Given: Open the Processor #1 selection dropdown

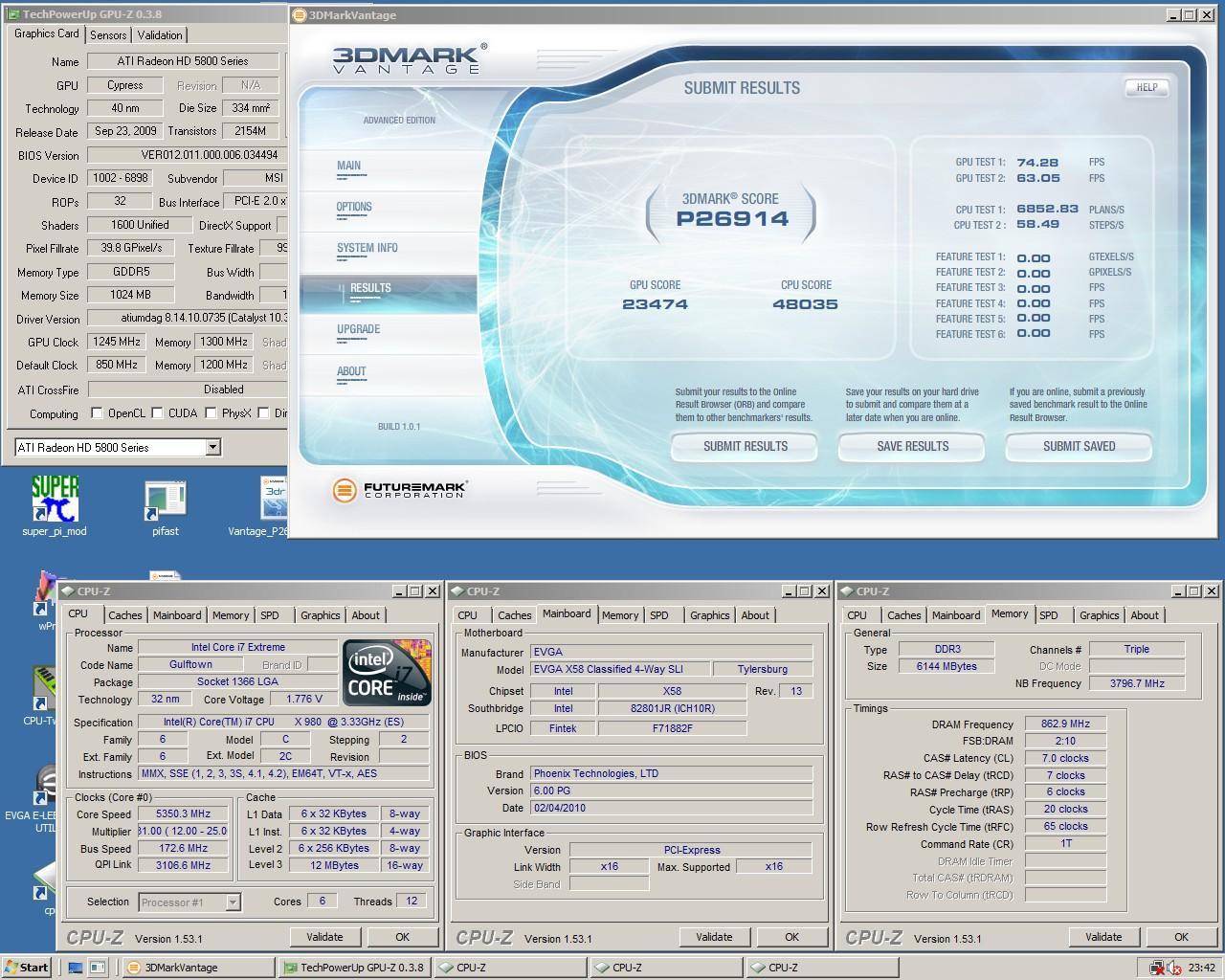Looking at the screenshot, I should (233, 902).
